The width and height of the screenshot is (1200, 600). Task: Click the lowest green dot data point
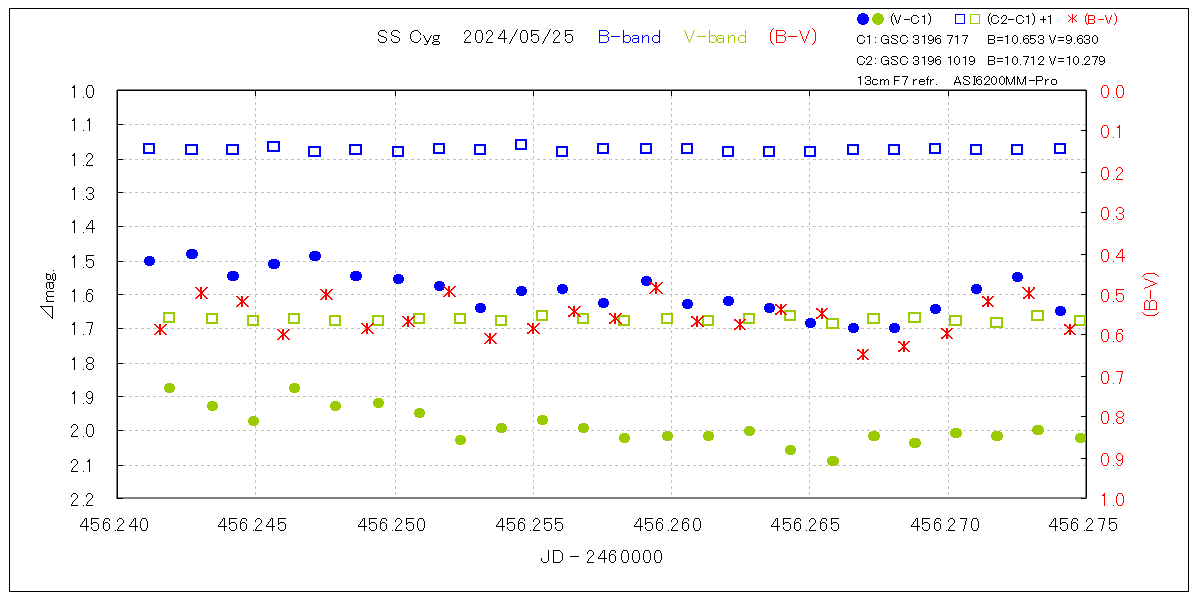pyautogui.click(x=832, y=461)
